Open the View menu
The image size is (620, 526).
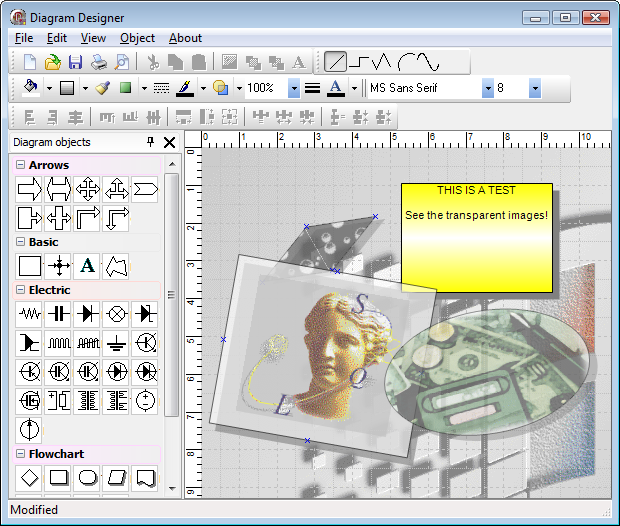click(x=93, y=38)
